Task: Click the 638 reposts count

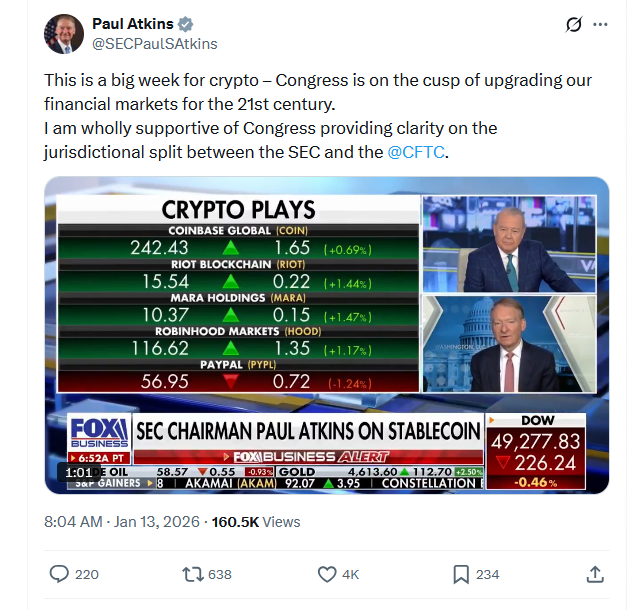Action: pos(220,574)
